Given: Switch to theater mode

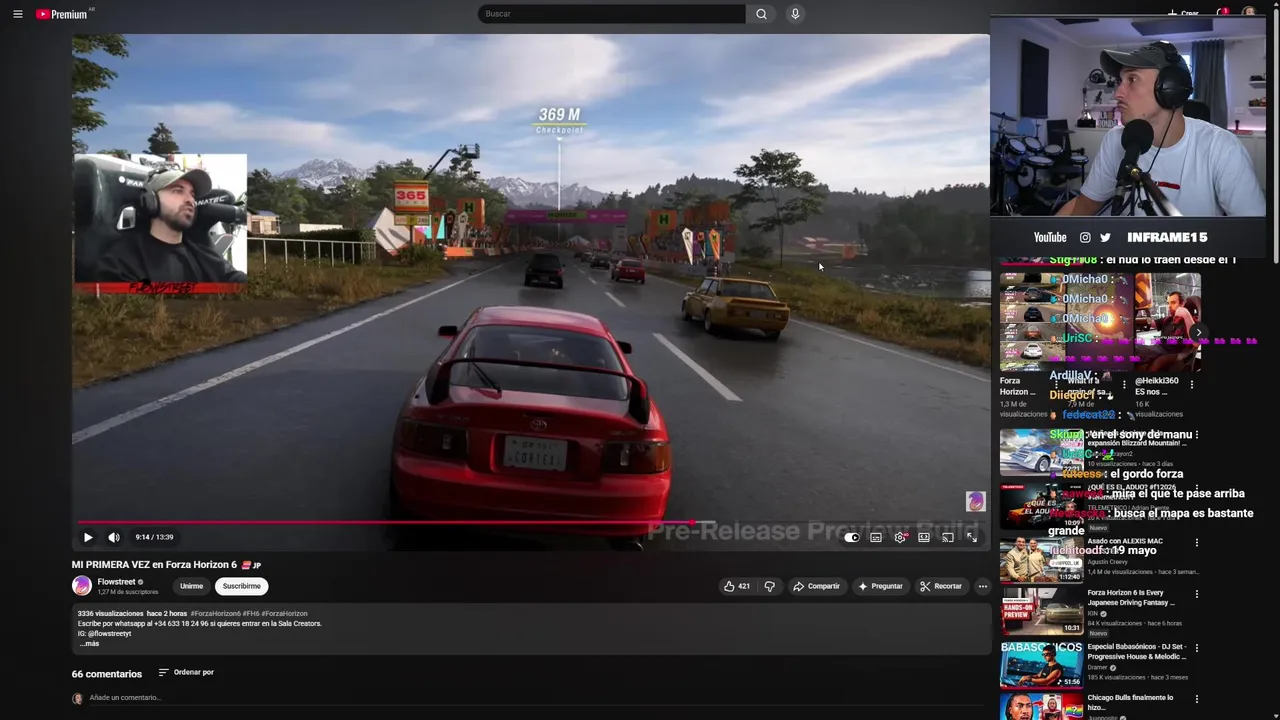Looking at the screenshot, I should pyautogui.click(x=924, y=537).
